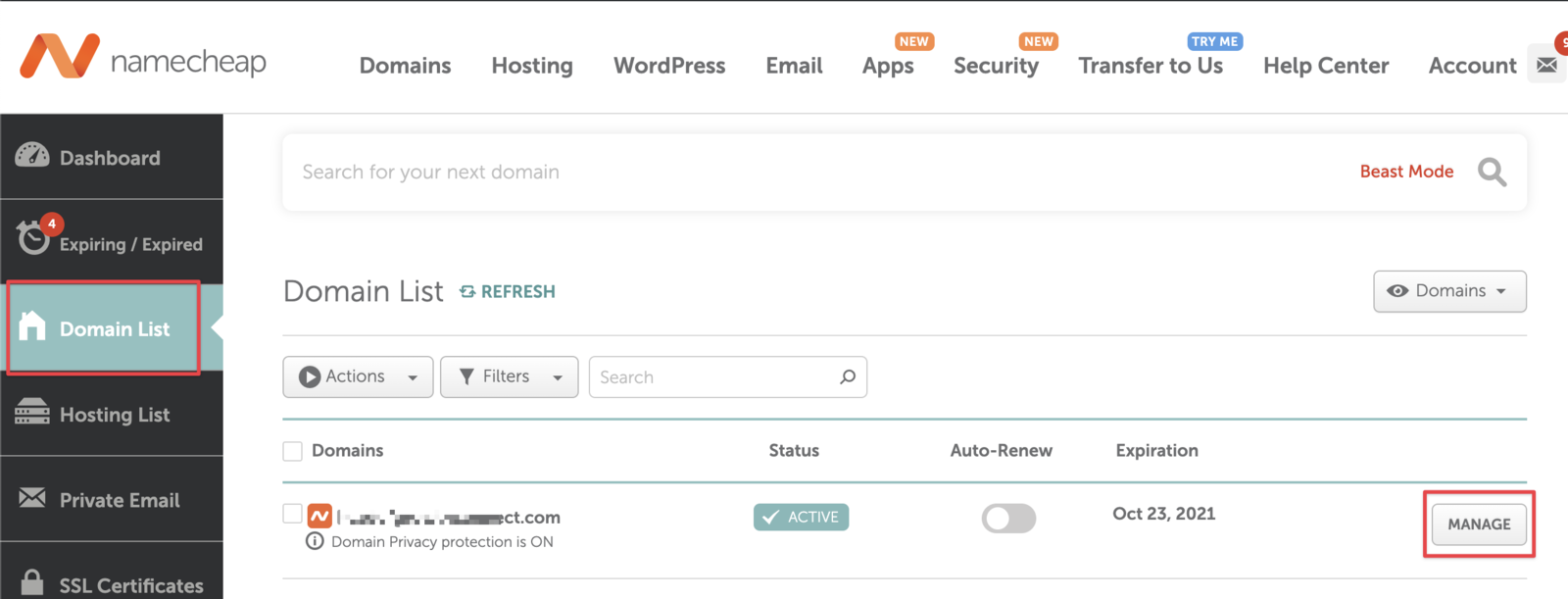Image resolution: width=1568 pixels, height=599 pixels.
Task: Click the domain privacy info icon
Action: 315,541
